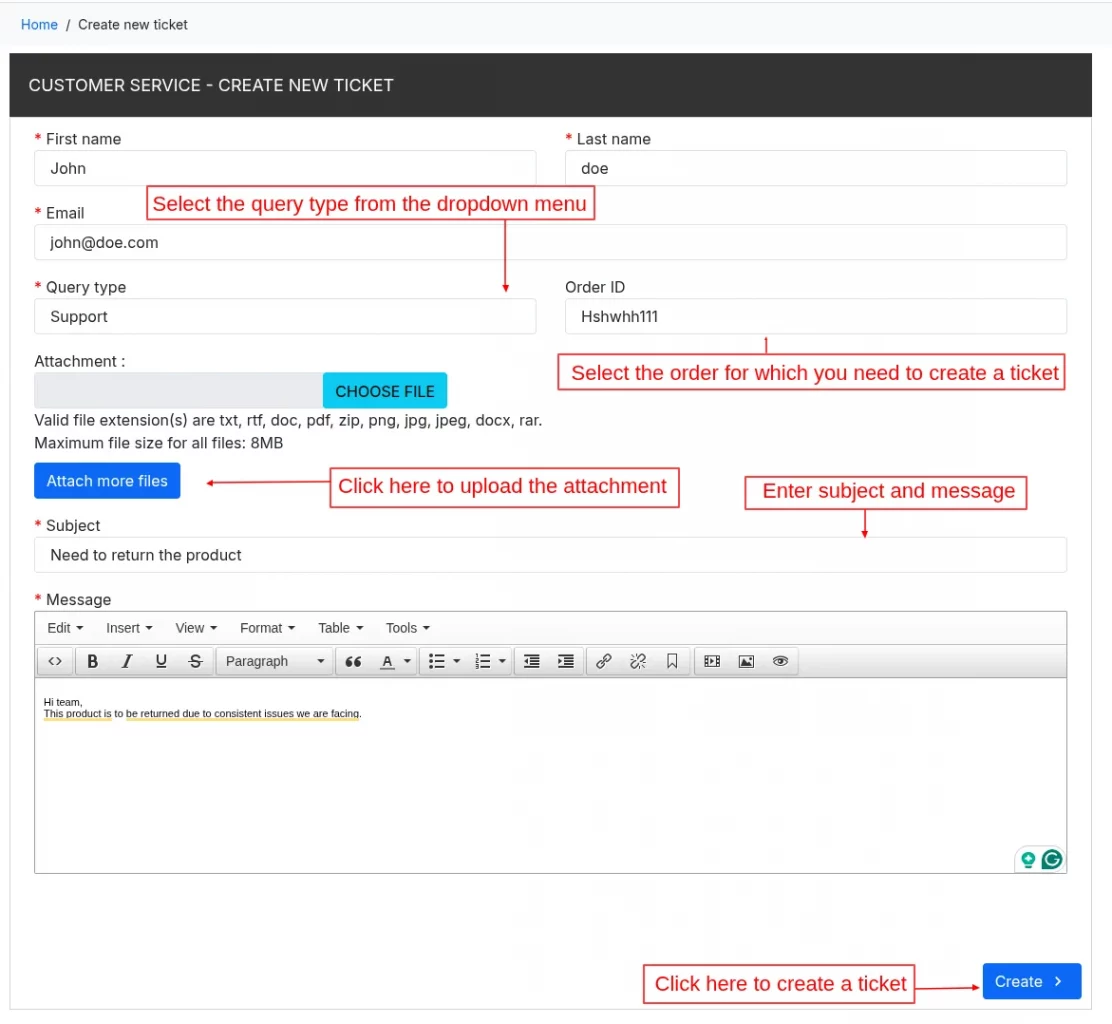Insert a bullet list
1112x1024 pixels.
(437, 662)
